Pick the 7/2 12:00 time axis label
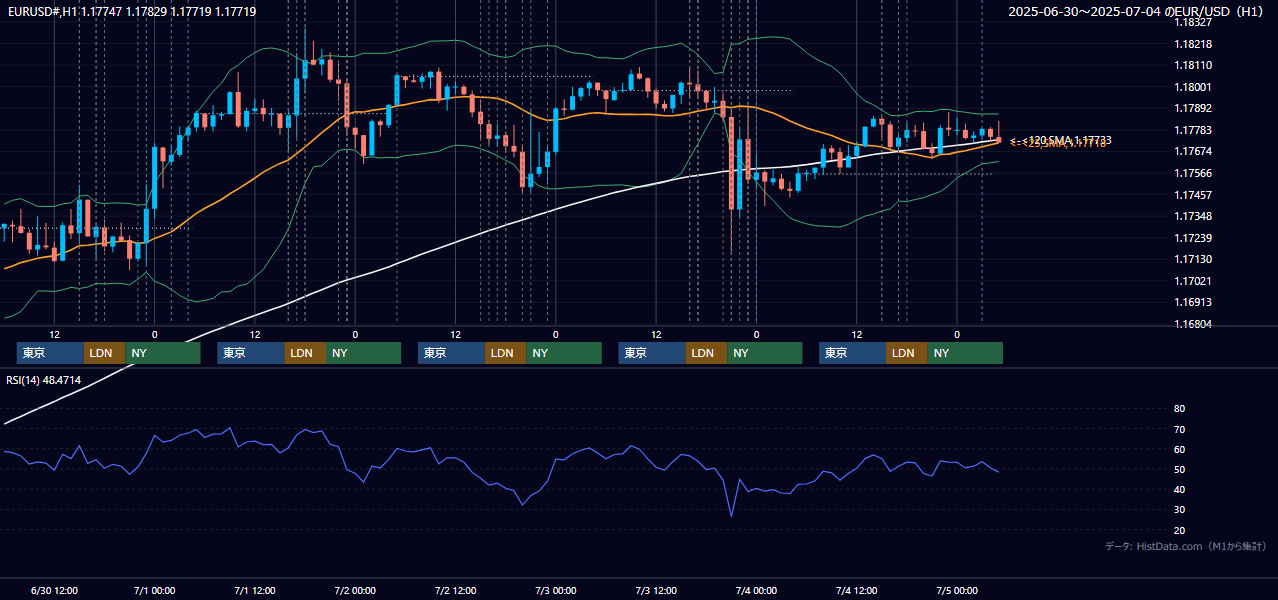The width and height of the screenshot is (1278, 600). [455, 590]
